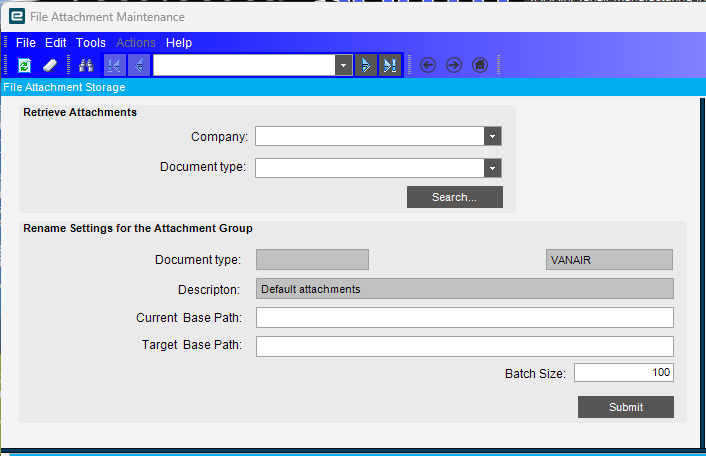Open the Edit menu
Image resolution: width=706 pixels, height=456 pixels.
tap(55, 43)
